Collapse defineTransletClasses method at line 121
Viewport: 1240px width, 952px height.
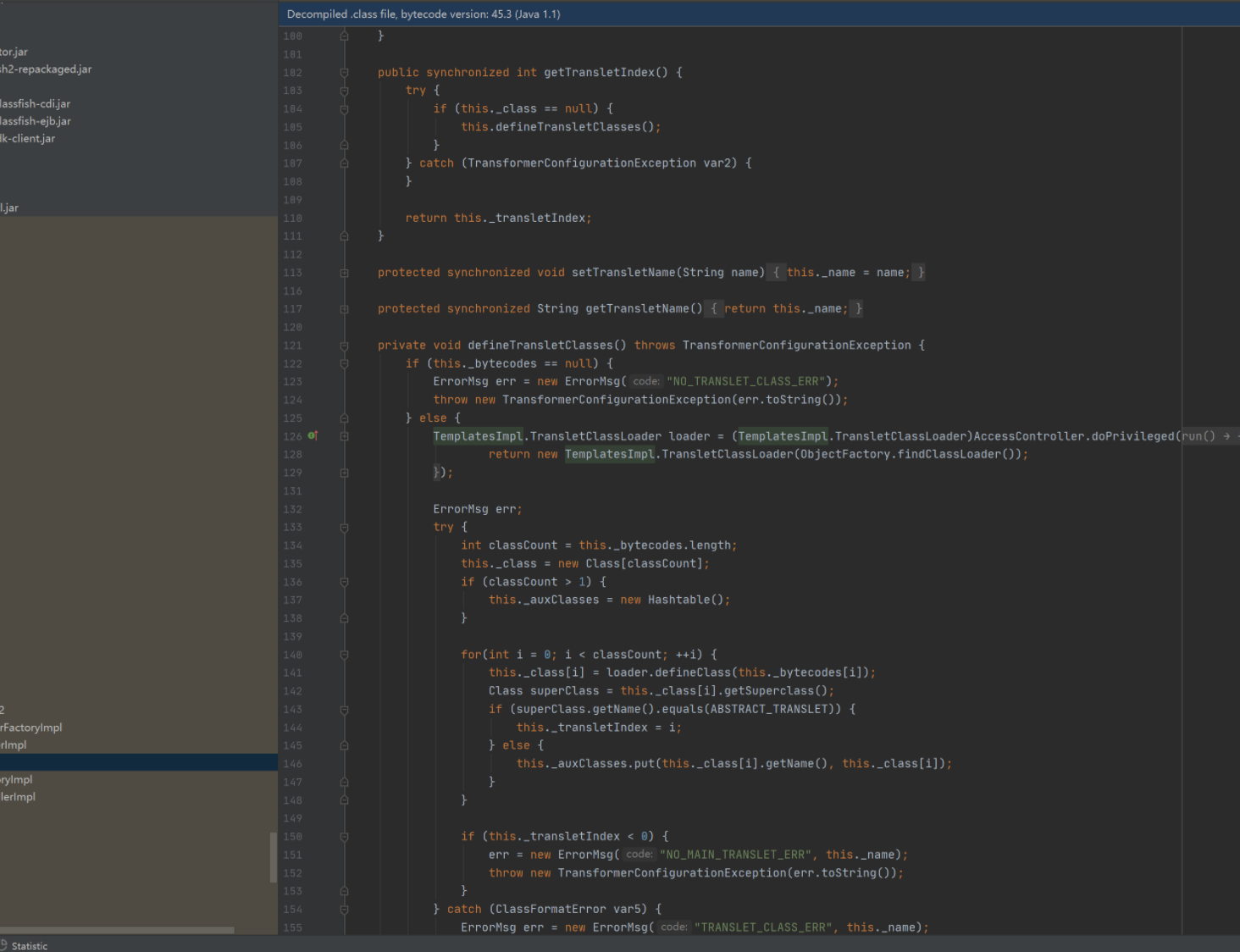(x=344, y=346)
